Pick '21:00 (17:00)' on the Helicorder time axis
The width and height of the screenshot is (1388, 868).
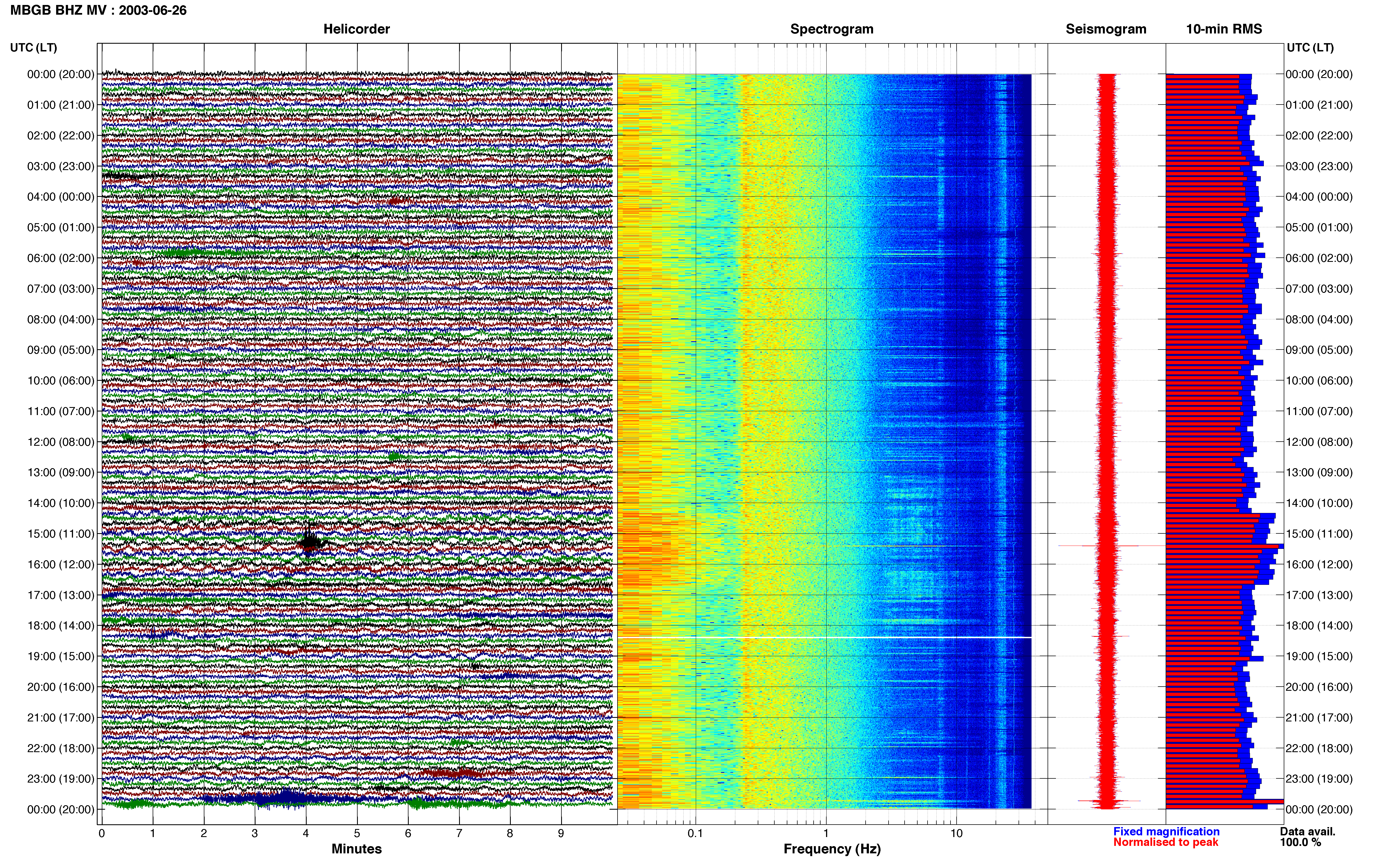[61, 718]
